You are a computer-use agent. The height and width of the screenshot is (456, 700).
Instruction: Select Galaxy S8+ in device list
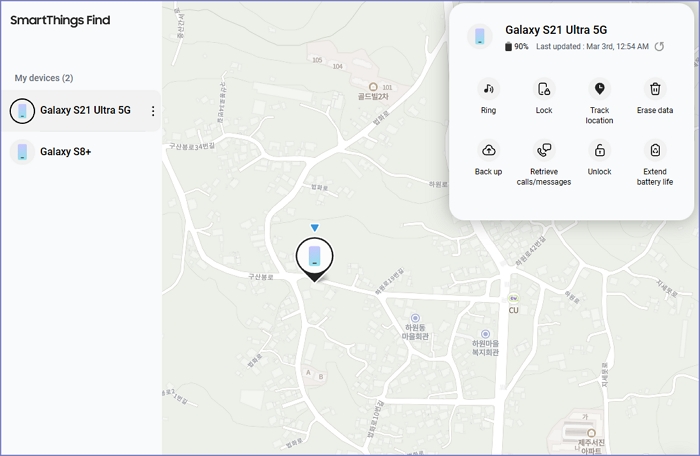click(x=80, y=152)
